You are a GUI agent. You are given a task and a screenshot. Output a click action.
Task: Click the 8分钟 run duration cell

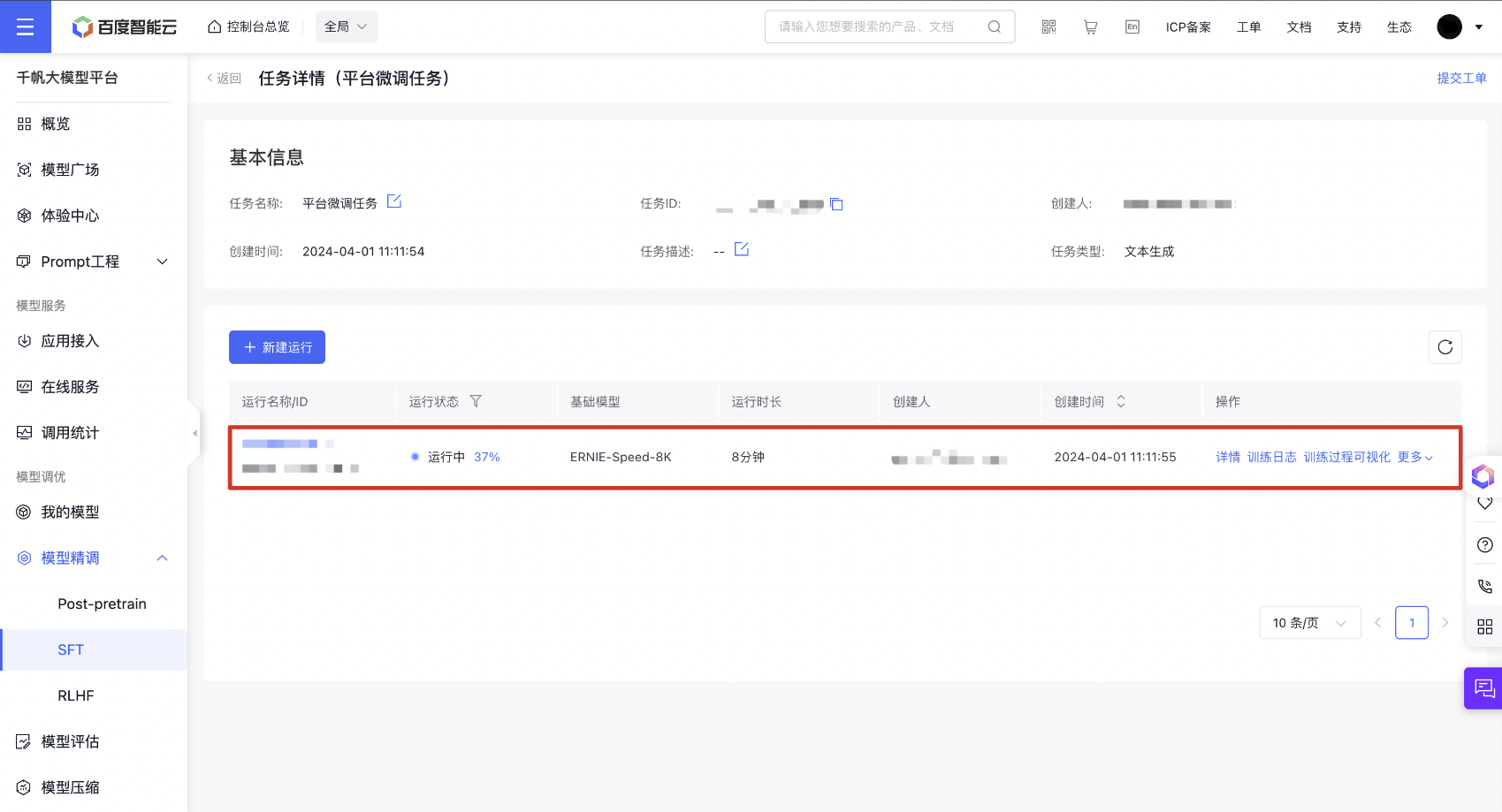tap(748, 457)
